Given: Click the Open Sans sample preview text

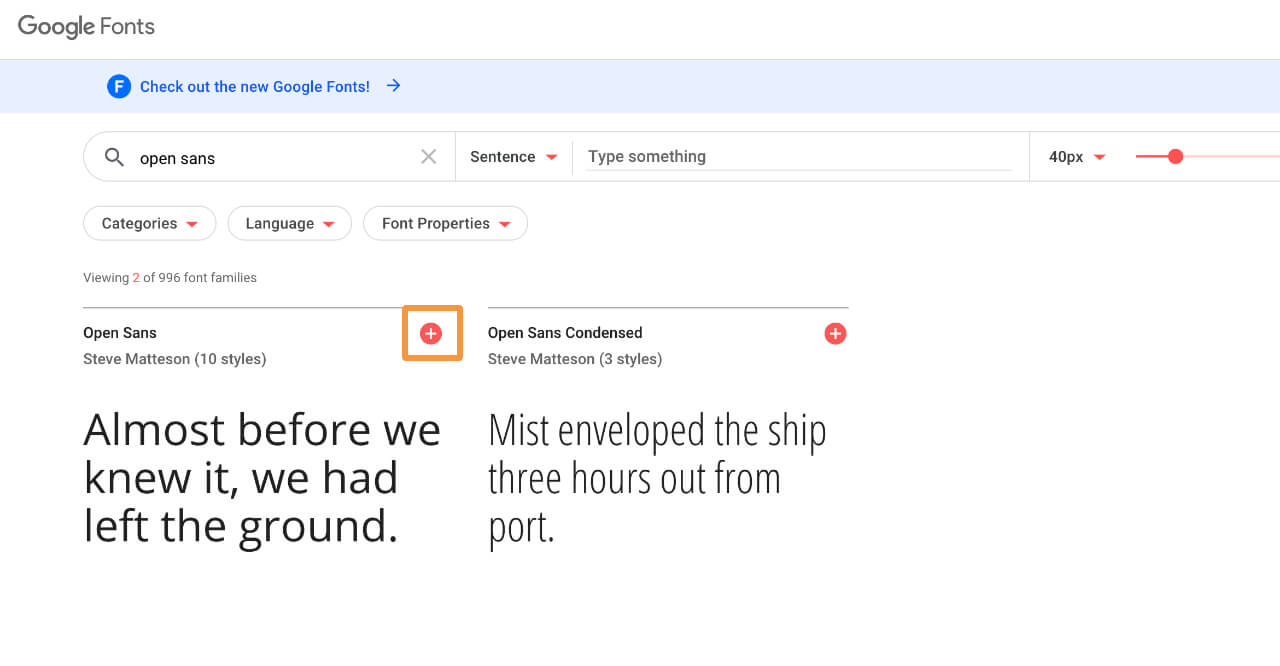Looking at the screenshot, I should tap(262, 478).
